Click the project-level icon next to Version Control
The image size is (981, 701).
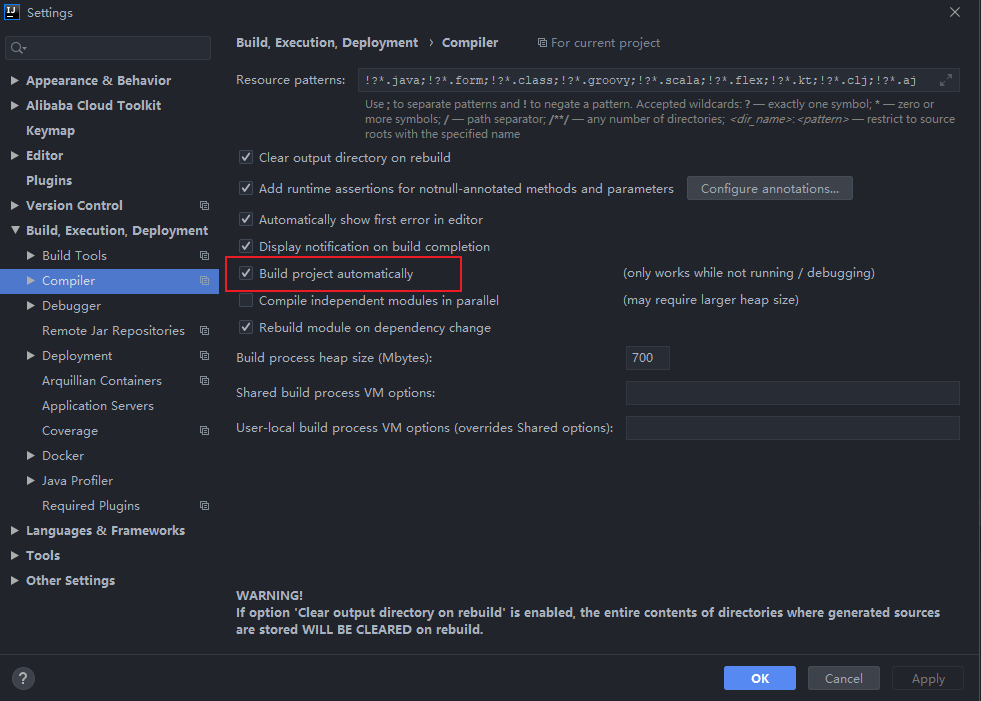pyautogui.click(x=204, y=205)
